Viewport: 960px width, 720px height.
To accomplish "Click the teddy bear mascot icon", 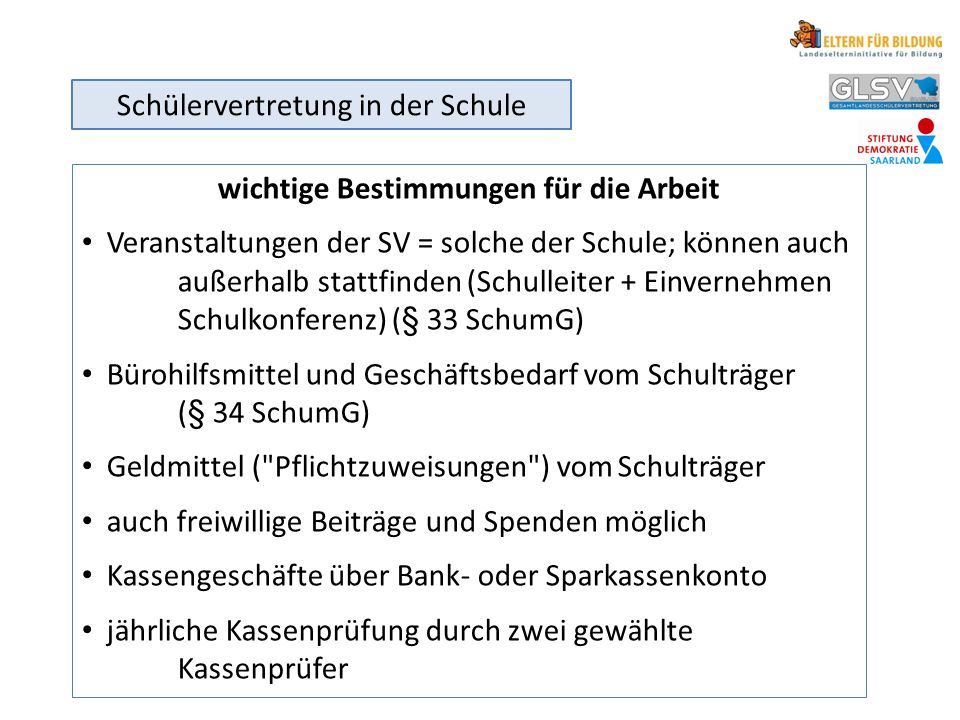I will pos(804,34).
